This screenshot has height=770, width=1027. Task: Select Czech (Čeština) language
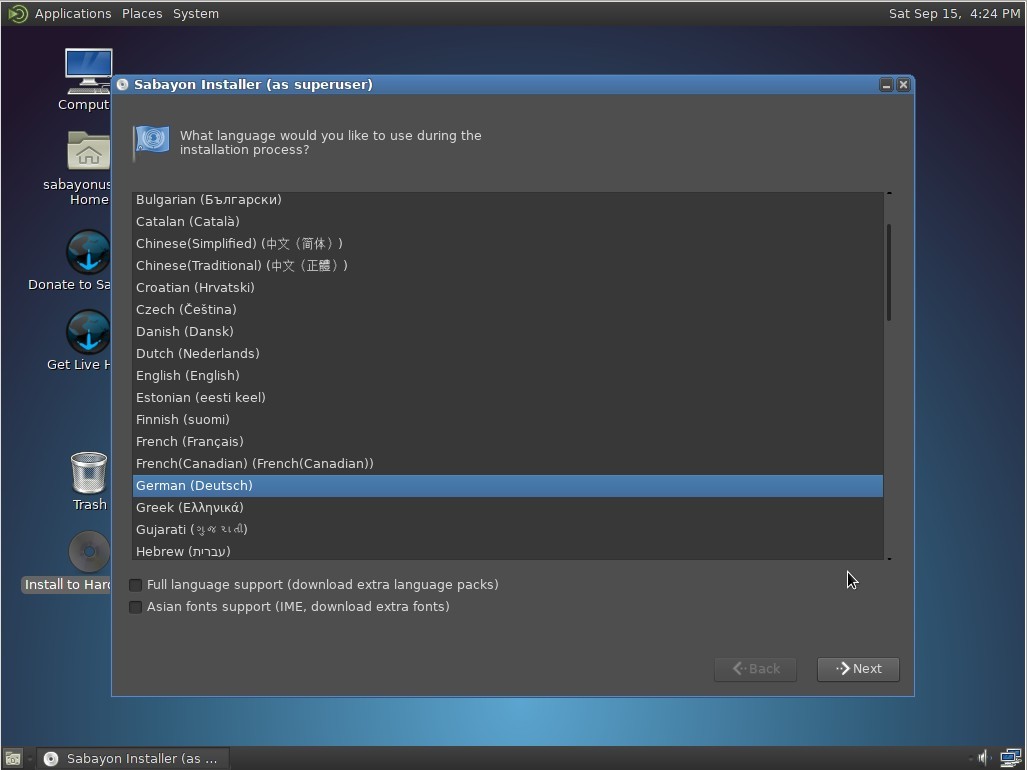pyautogui.click(x=508, y=310)
